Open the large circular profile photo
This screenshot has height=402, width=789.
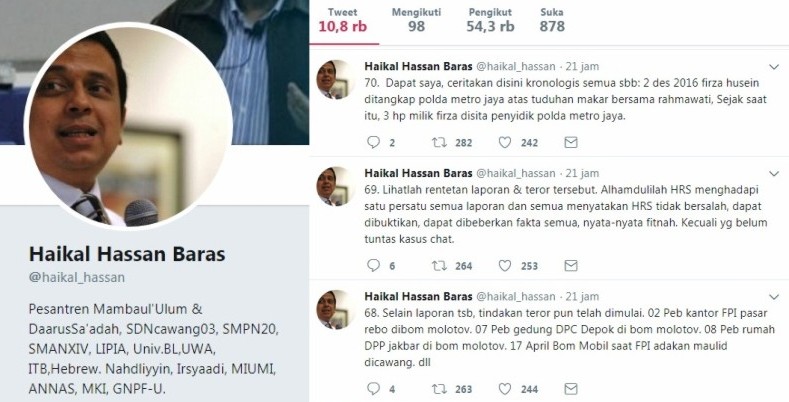(x=128, y=126)
